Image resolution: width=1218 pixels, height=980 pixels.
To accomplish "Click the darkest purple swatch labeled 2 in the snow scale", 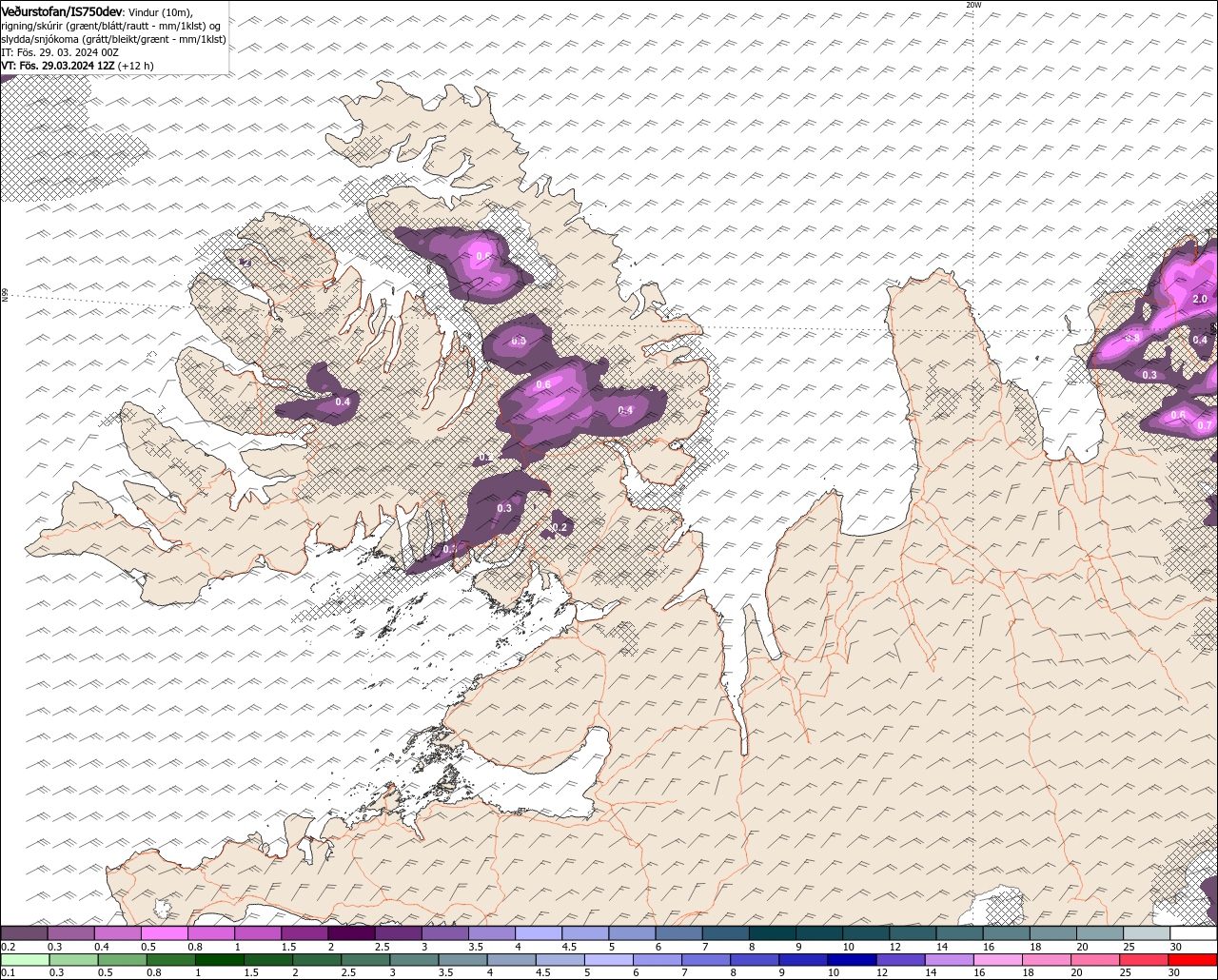I will coord(351,933).
